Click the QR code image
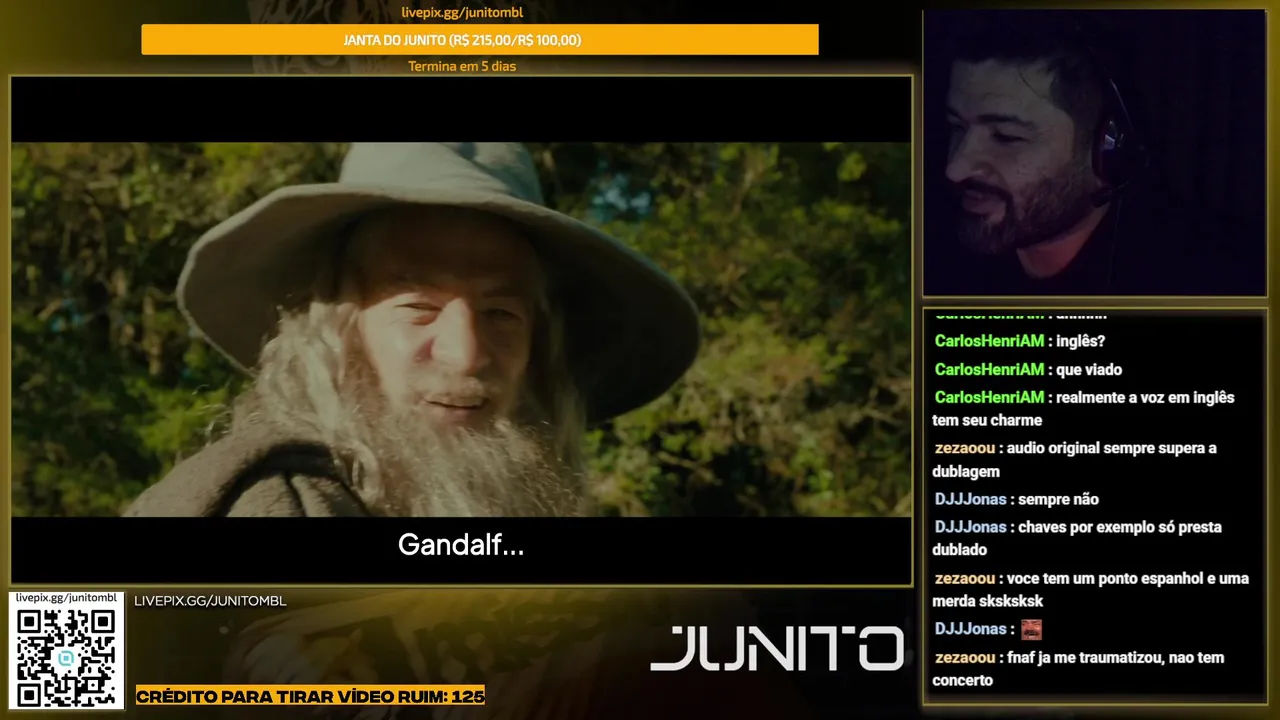The width and height of the screenshot is (1280, 720). [x=66, y=657]
